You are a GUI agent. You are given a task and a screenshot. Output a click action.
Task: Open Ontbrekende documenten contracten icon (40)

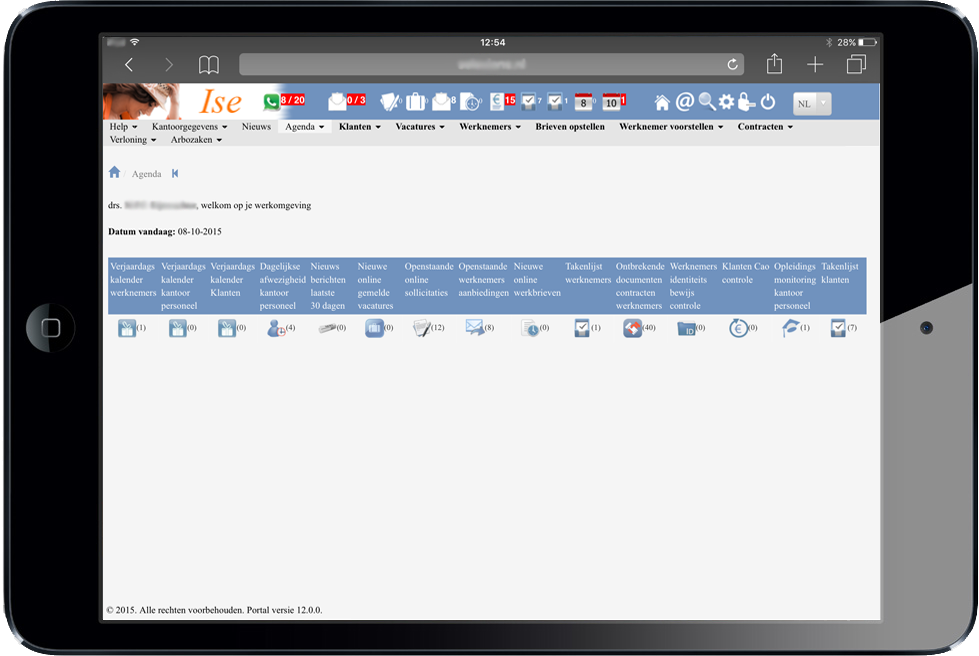(x=632, y=328)
